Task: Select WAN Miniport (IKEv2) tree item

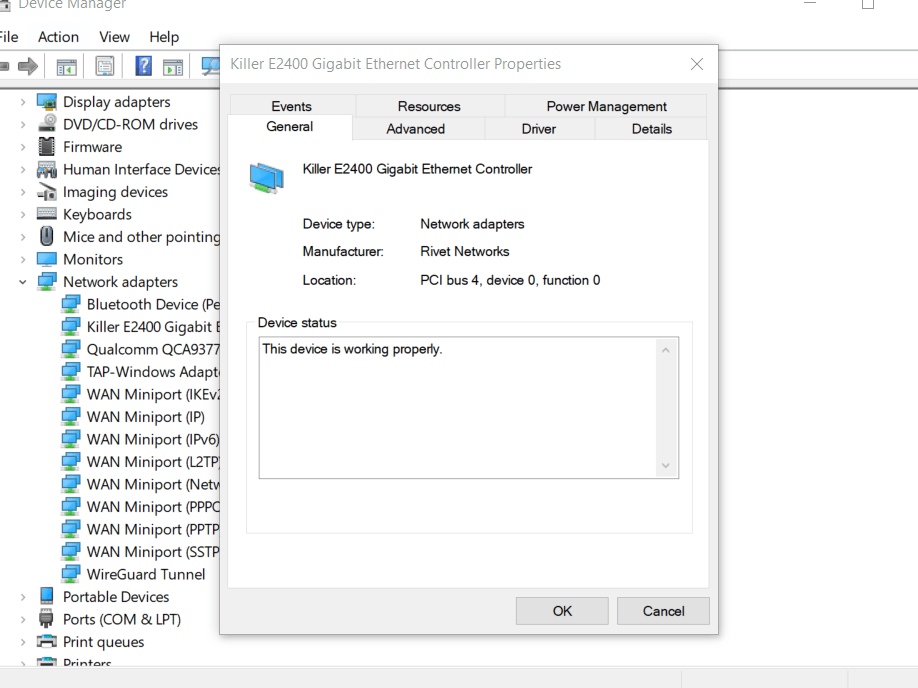Action: (153, 394)
